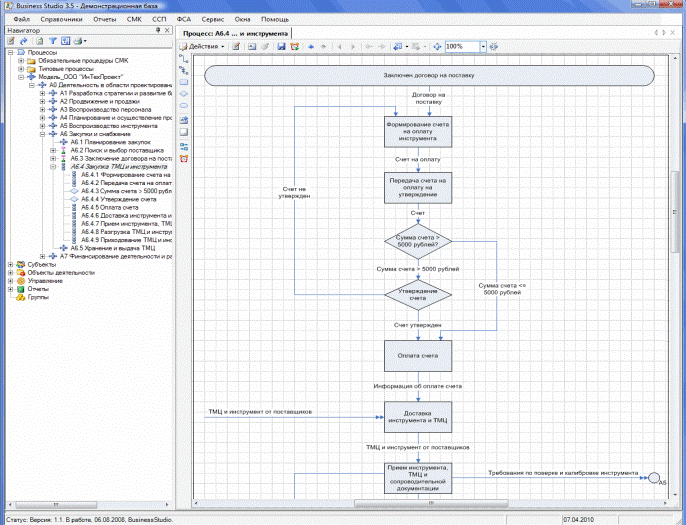Viewport: 686px width, 525px height.
Task: Open the zoom percentage dropdown
Action: click(x=482, y=46)
